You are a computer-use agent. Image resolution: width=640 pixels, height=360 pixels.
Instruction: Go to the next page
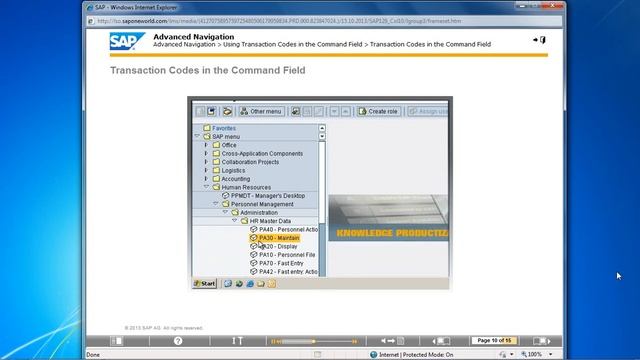(x=542, y=341)
